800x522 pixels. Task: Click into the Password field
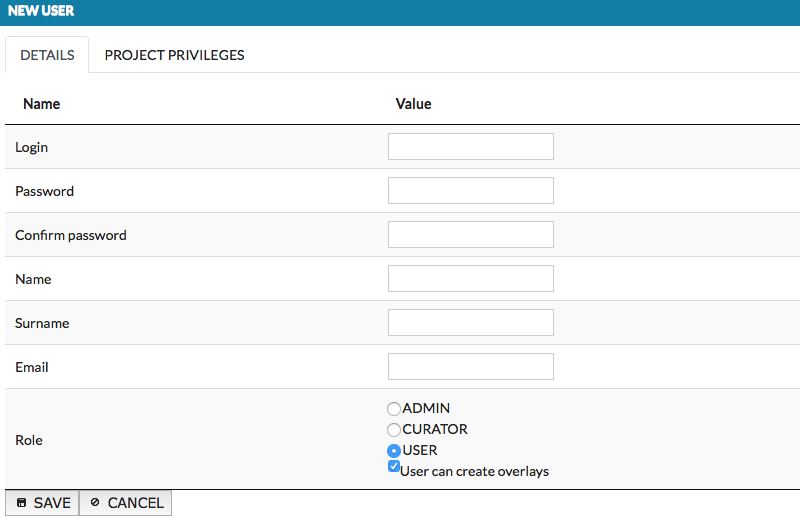470,191
